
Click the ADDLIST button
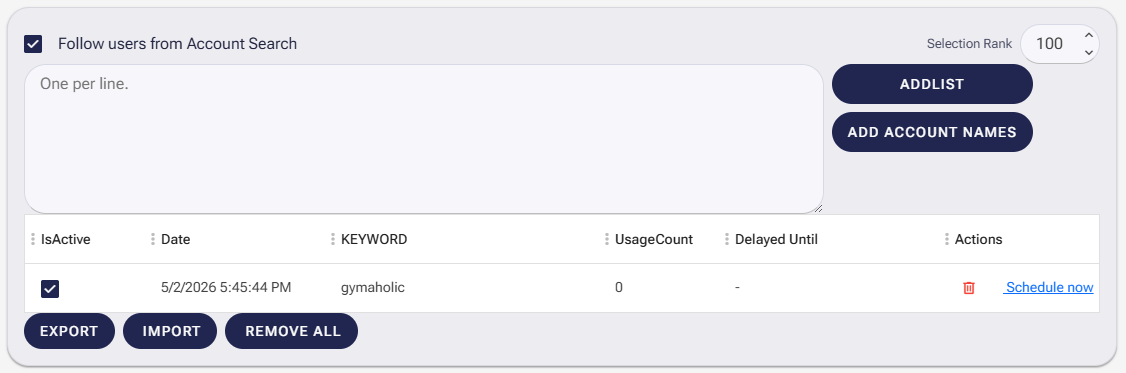932,84
